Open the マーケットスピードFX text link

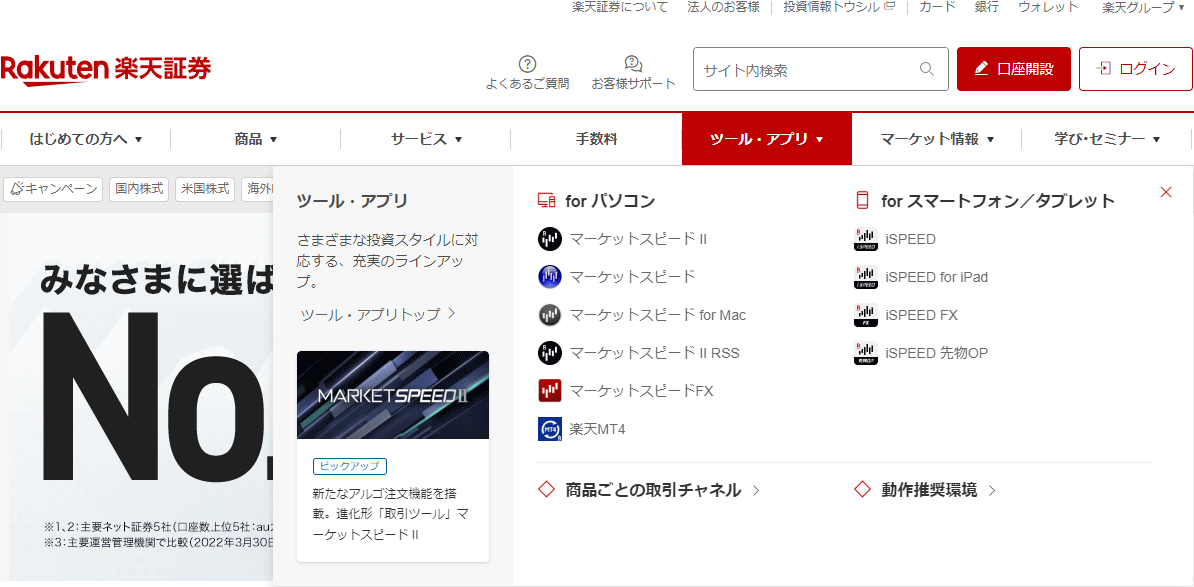click(x=641, y=391)
